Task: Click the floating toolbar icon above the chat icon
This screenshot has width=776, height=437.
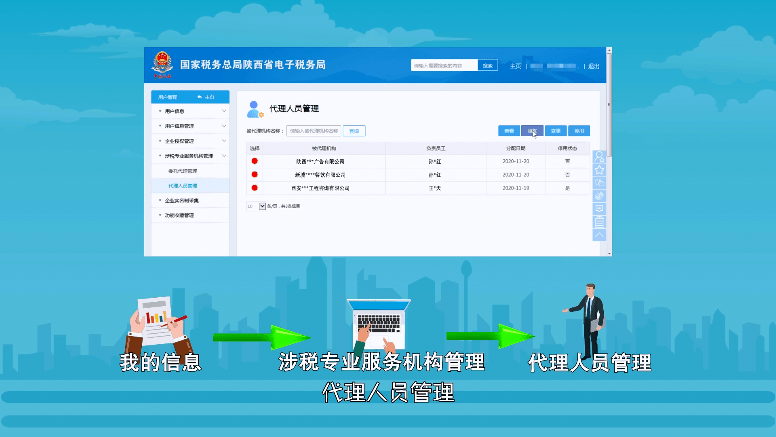Action: coord(599,196)
